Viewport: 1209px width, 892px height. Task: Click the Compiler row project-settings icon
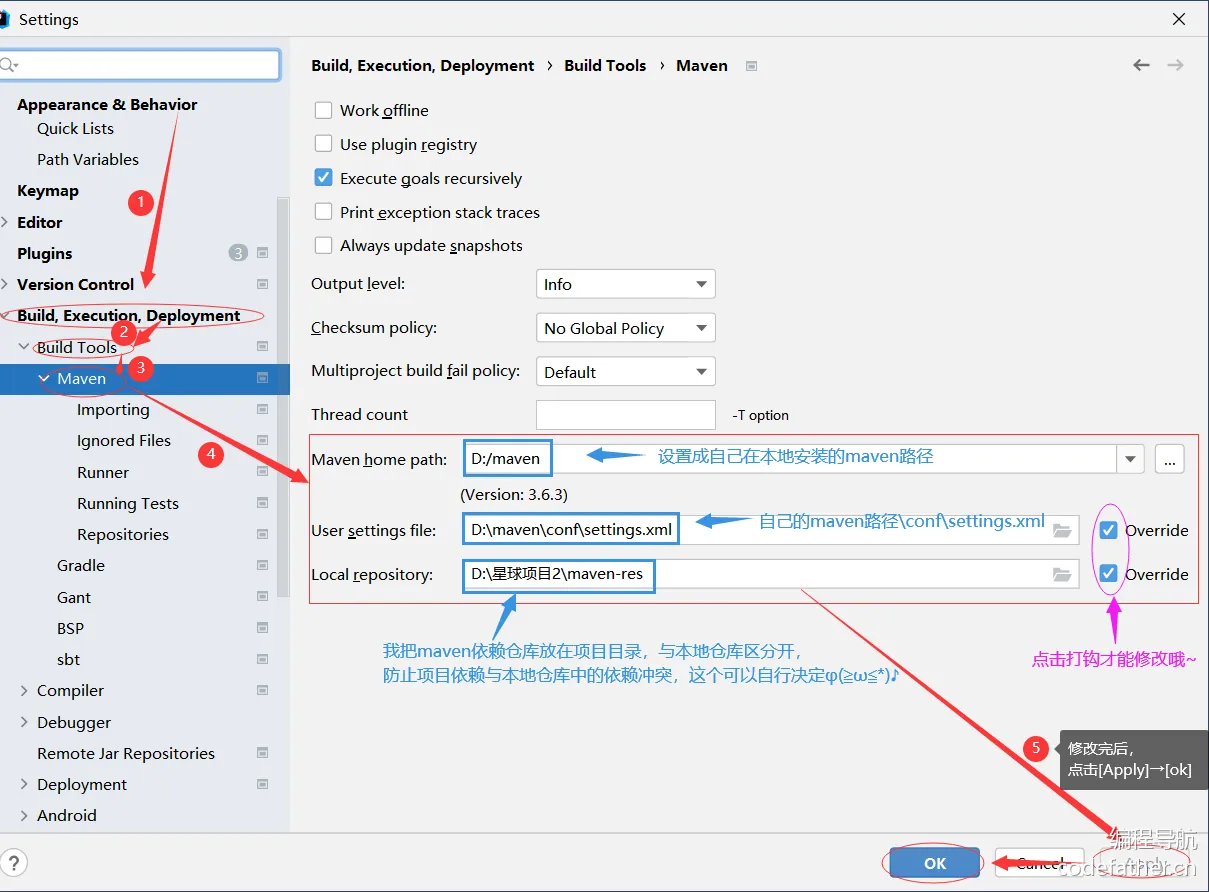pos(262,690)
